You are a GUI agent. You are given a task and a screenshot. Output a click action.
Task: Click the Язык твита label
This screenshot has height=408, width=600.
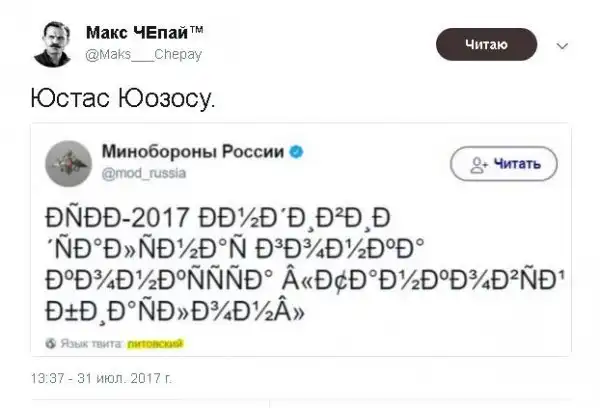pyautogui.click(x=91, y=343)
